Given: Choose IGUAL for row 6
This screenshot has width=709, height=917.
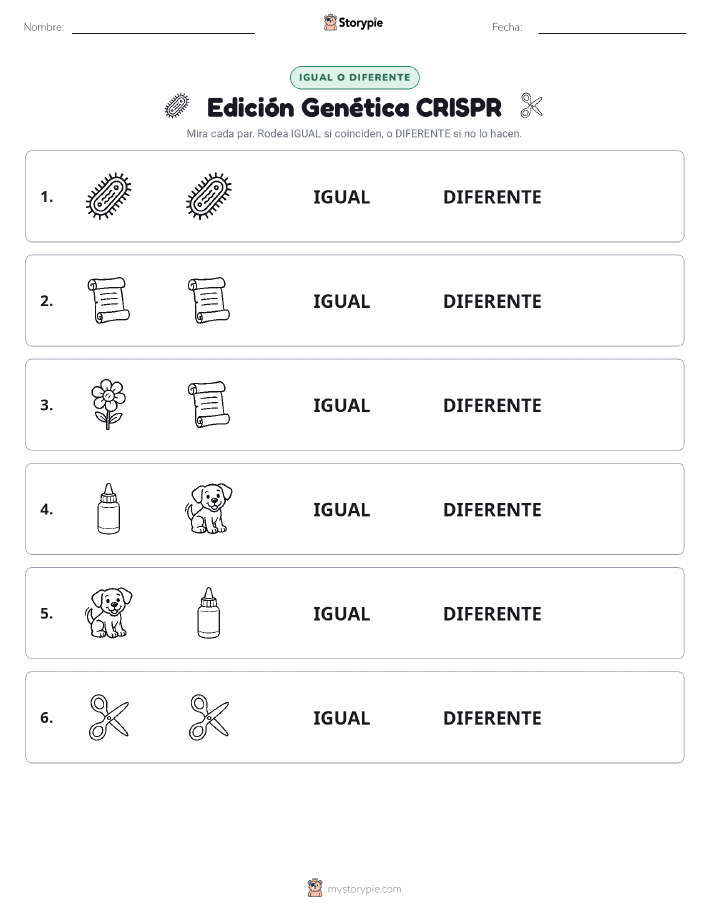Looking at the screenshot, I should pyautogui.click(x=342, y=718).
